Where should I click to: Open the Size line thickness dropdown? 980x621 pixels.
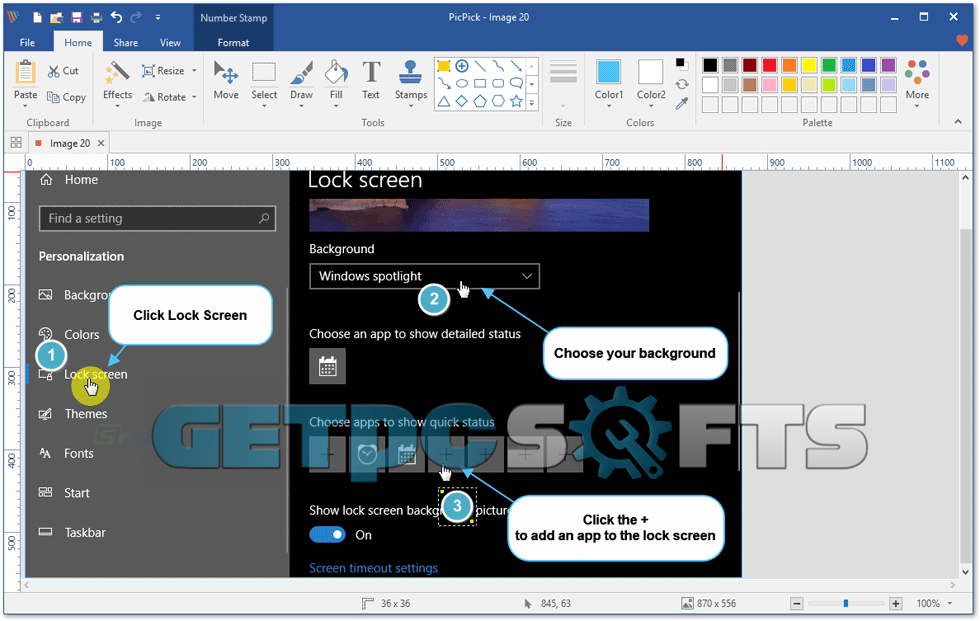pos(563,106)
